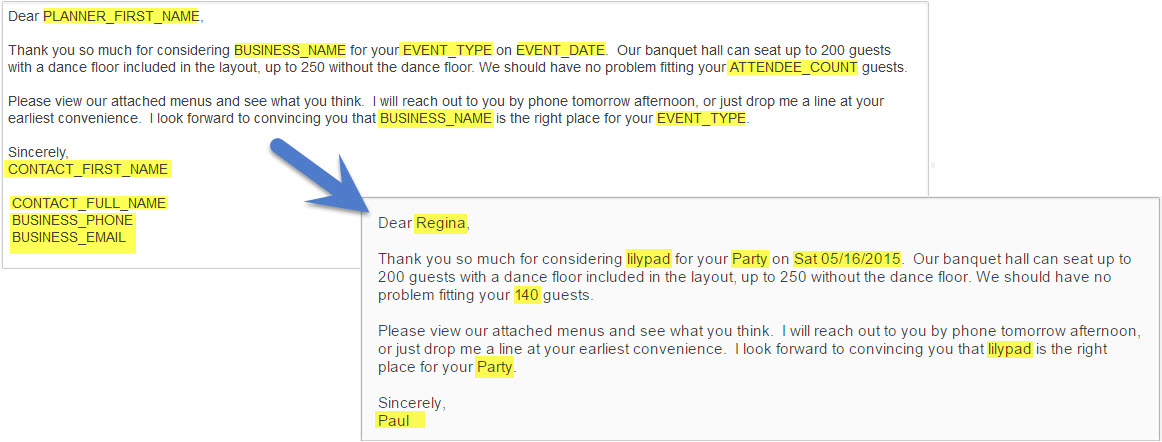Click the blue arrow graphic
The image size is (1162, 442).
point(322,175)
